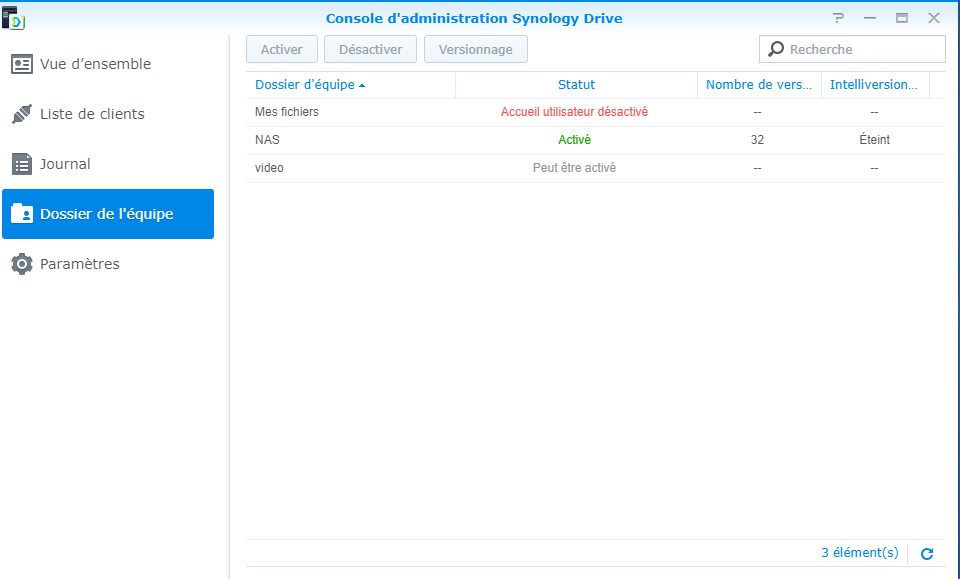Click version count 32 for NAS
The width and height of the screenshot is (960, 579).
click(757, 140)
